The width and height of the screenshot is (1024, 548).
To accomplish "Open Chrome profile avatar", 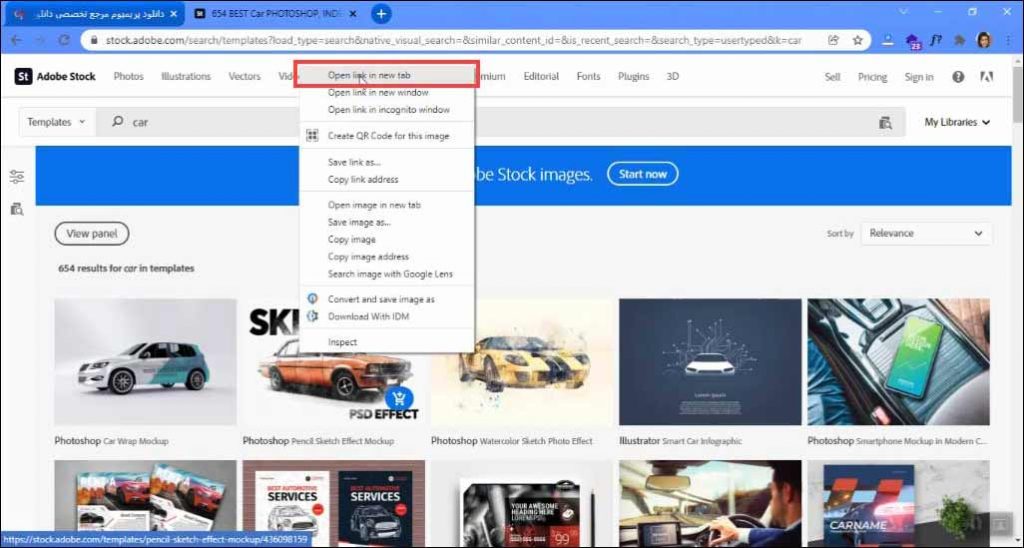I will (x=984, y=40).
